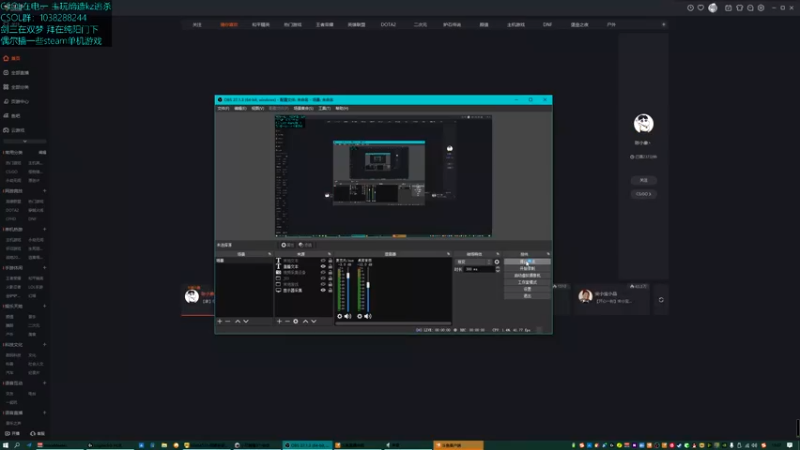Screen dimensions: 800x450
Task: Click first mixer channel volume slider
Action: tap(348, 288)
